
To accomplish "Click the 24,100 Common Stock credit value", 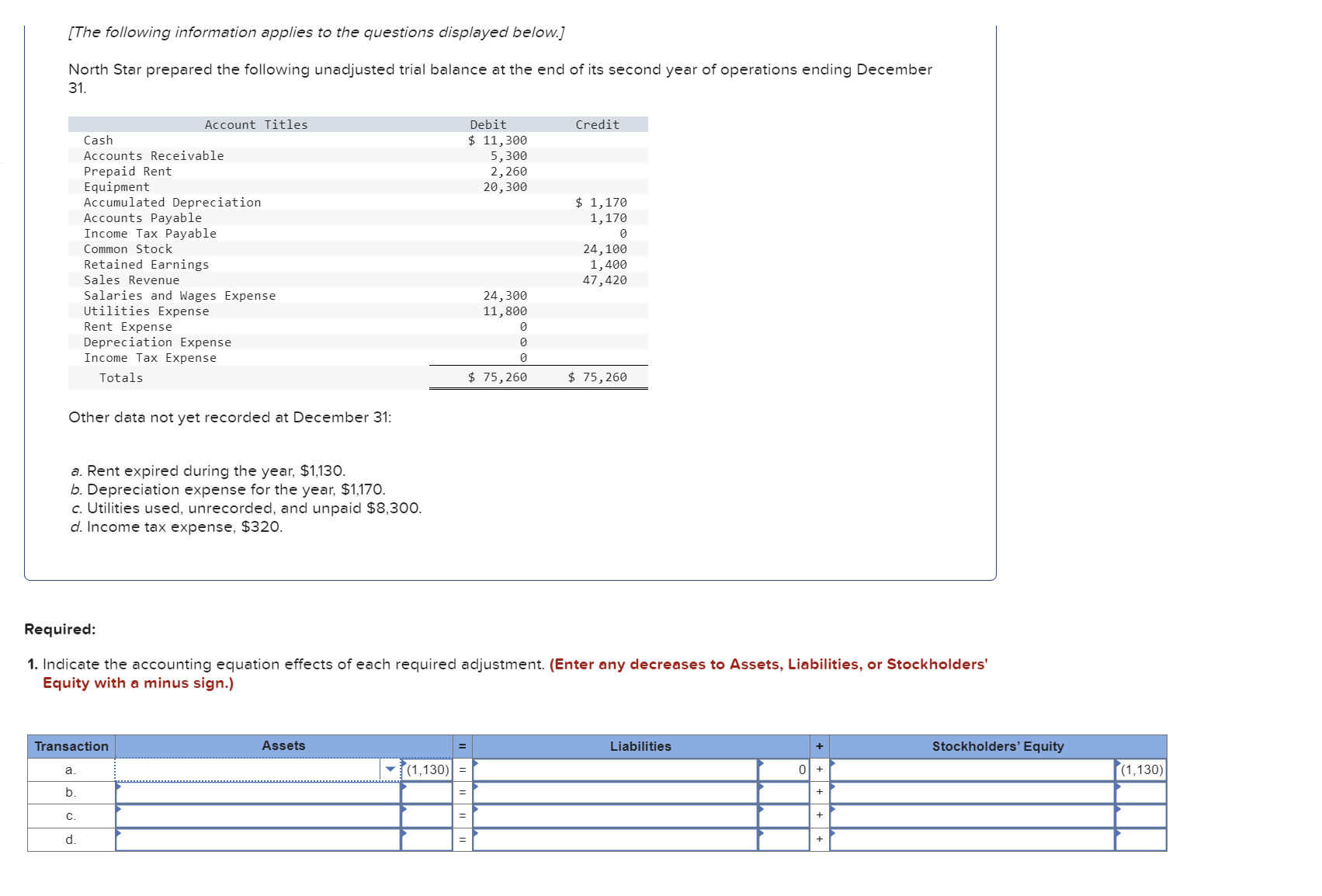I will click(x=605, y=249).
